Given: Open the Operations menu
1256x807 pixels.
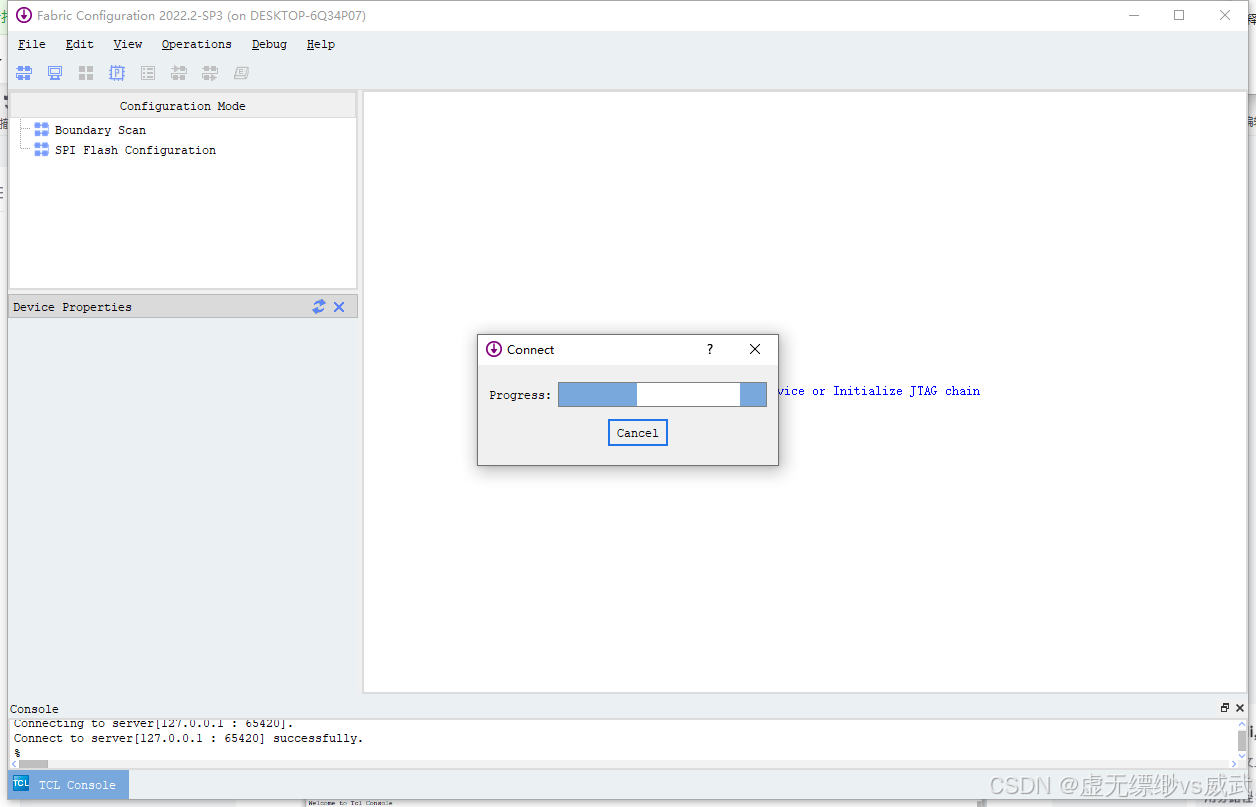Looking at the screenshot, I should tap(197, 44).
